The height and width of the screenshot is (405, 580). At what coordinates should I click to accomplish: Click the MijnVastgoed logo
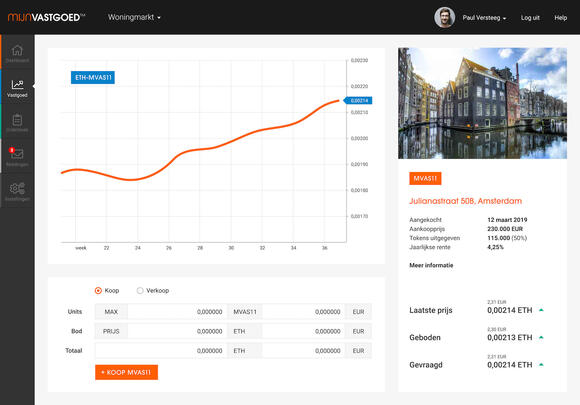point(46,17)
